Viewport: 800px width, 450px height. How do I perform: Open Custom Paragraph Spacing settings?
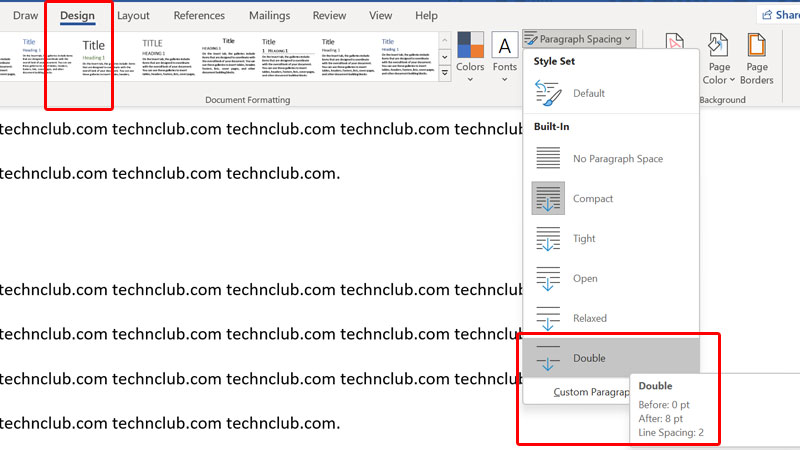click(x=591, y=392)
